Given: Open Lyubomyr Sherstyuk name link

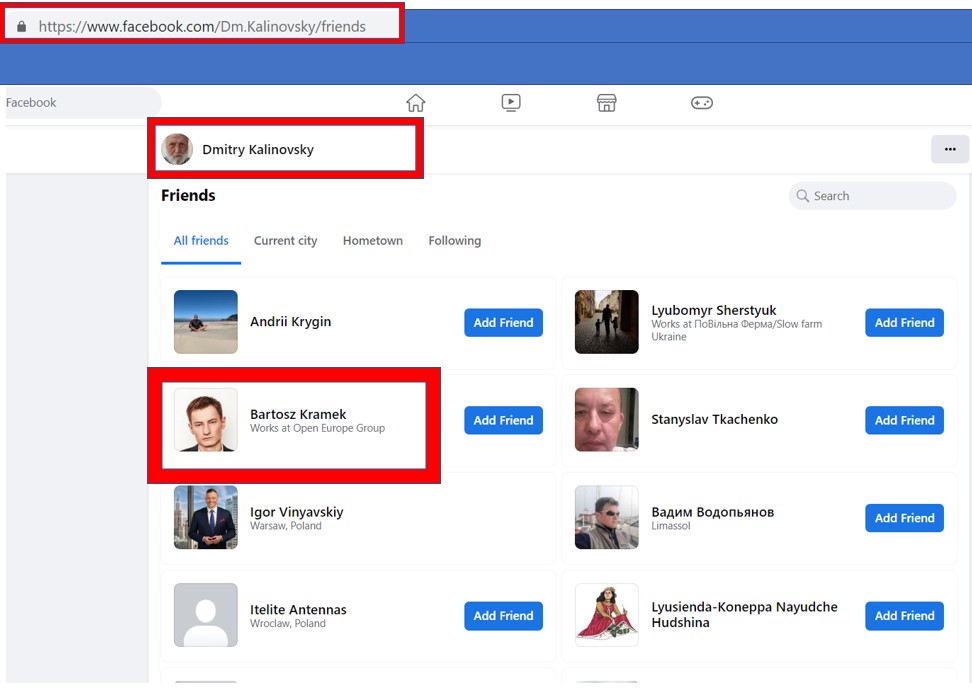Looking at the screenshot, I should click(x=714, y=310).
